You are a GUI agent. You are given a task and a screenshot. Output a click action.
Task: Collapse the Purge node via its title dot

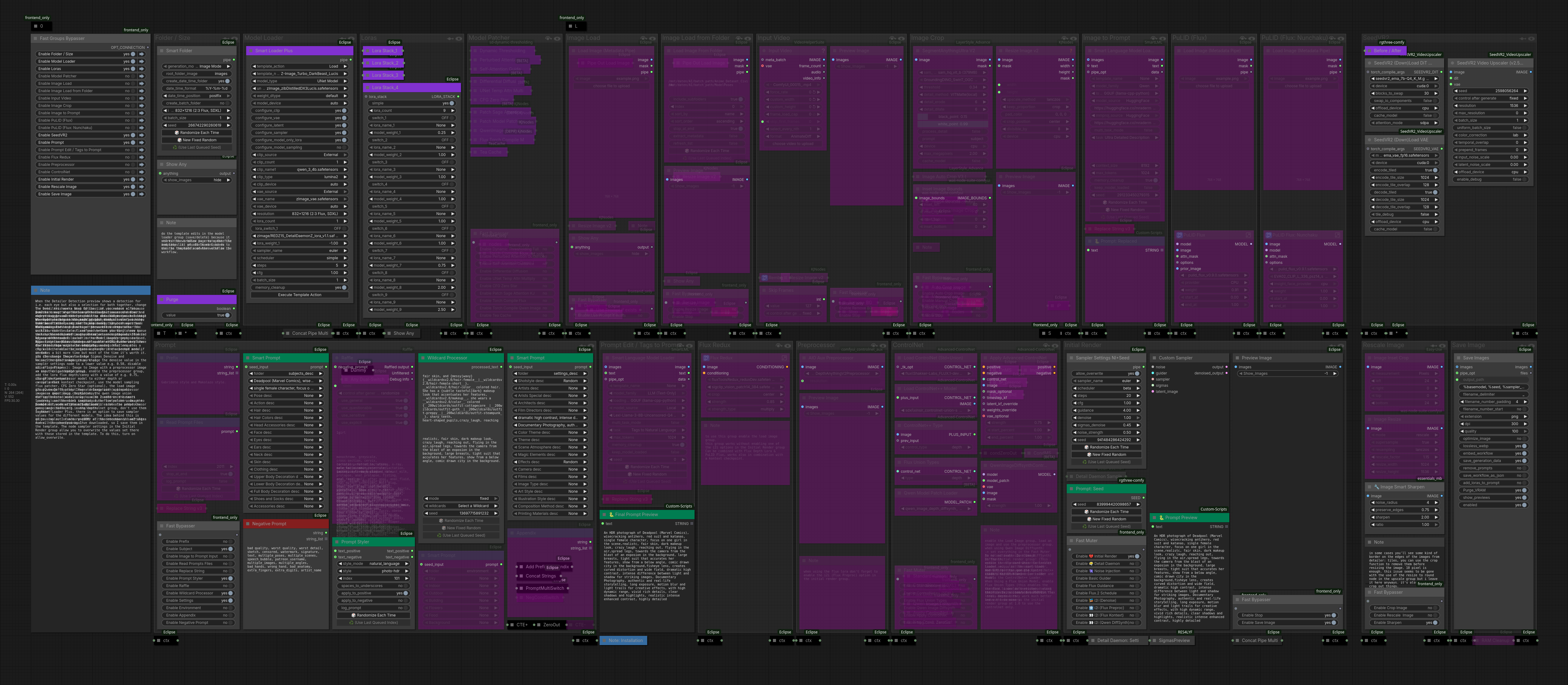pos(162,300)
